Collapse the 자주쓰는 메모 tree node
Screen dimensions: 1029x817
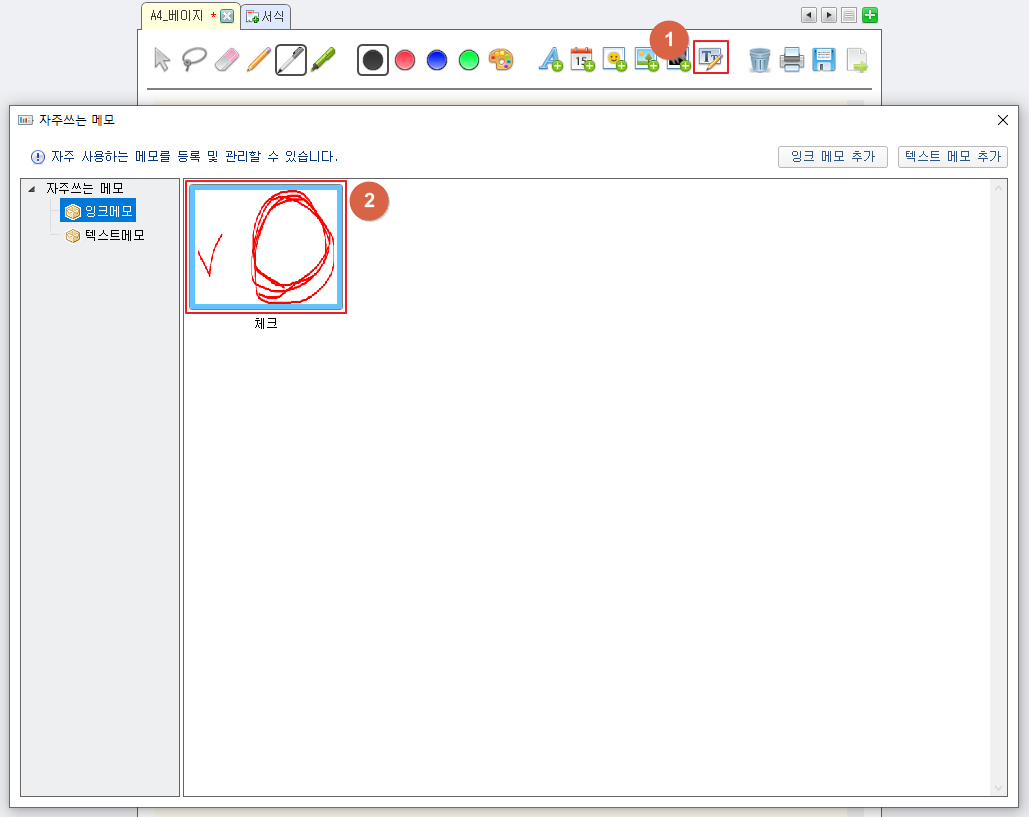pyautogui.click(x=32, y=188)
